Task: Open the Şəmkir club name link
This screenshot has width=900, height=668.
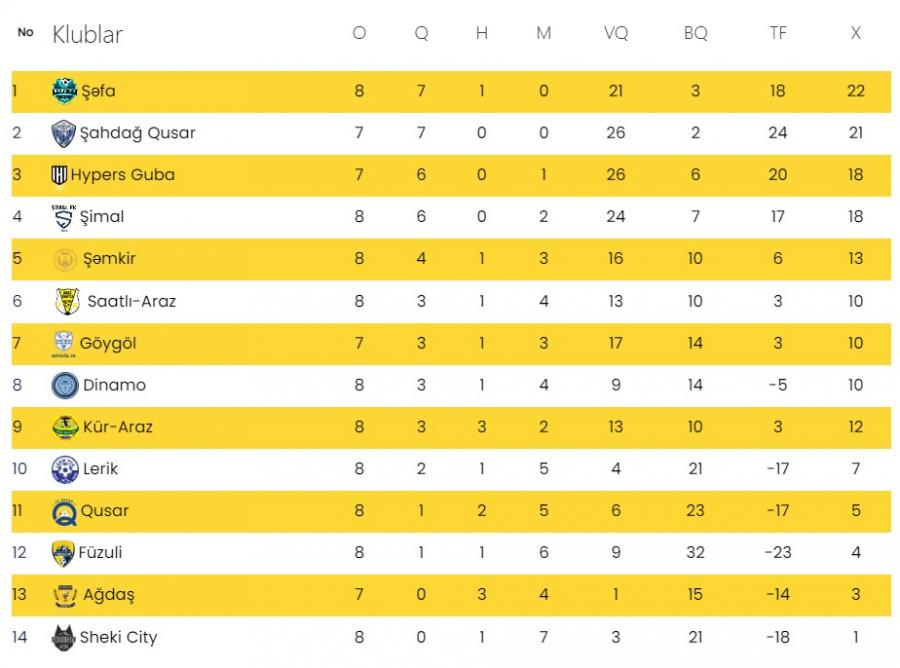Action: 110,258
